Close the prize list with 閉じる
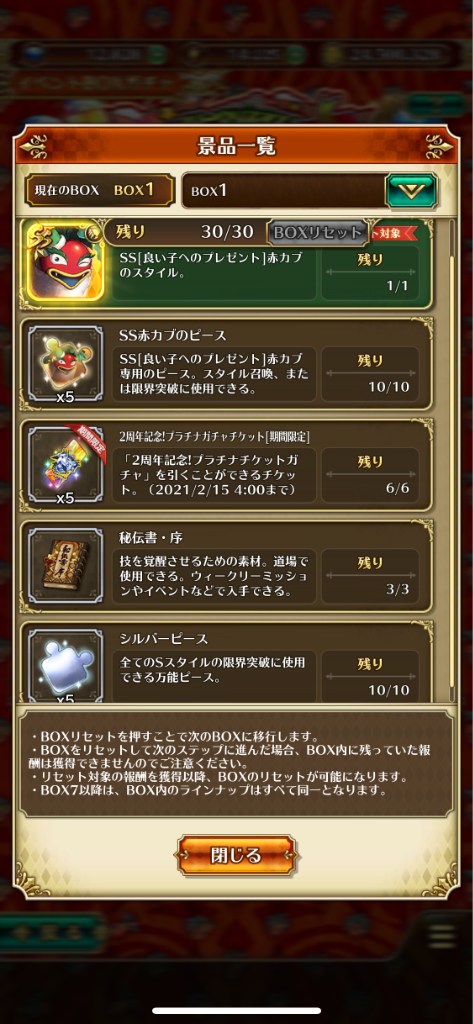Screen dimensions: 473x1024 tap(236, 855)
